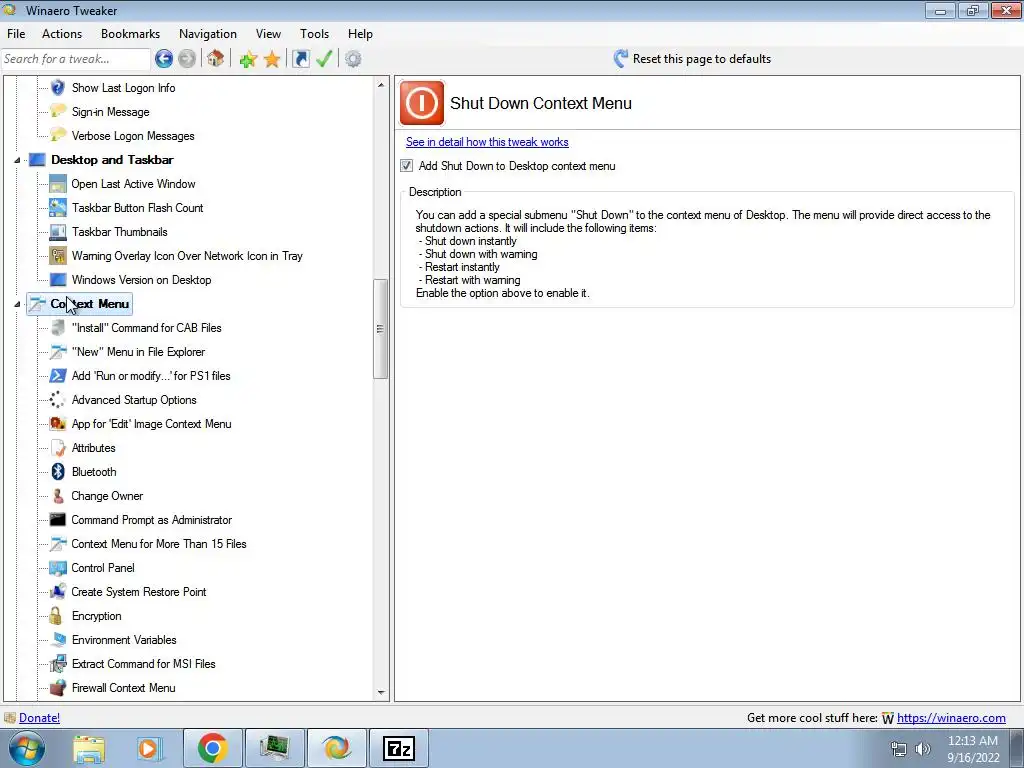Open 7-Zip from the taskbar
Image resolution: width=1024 pixels, height=768 pixels.
pyautogui.click(x=399, y=748)
